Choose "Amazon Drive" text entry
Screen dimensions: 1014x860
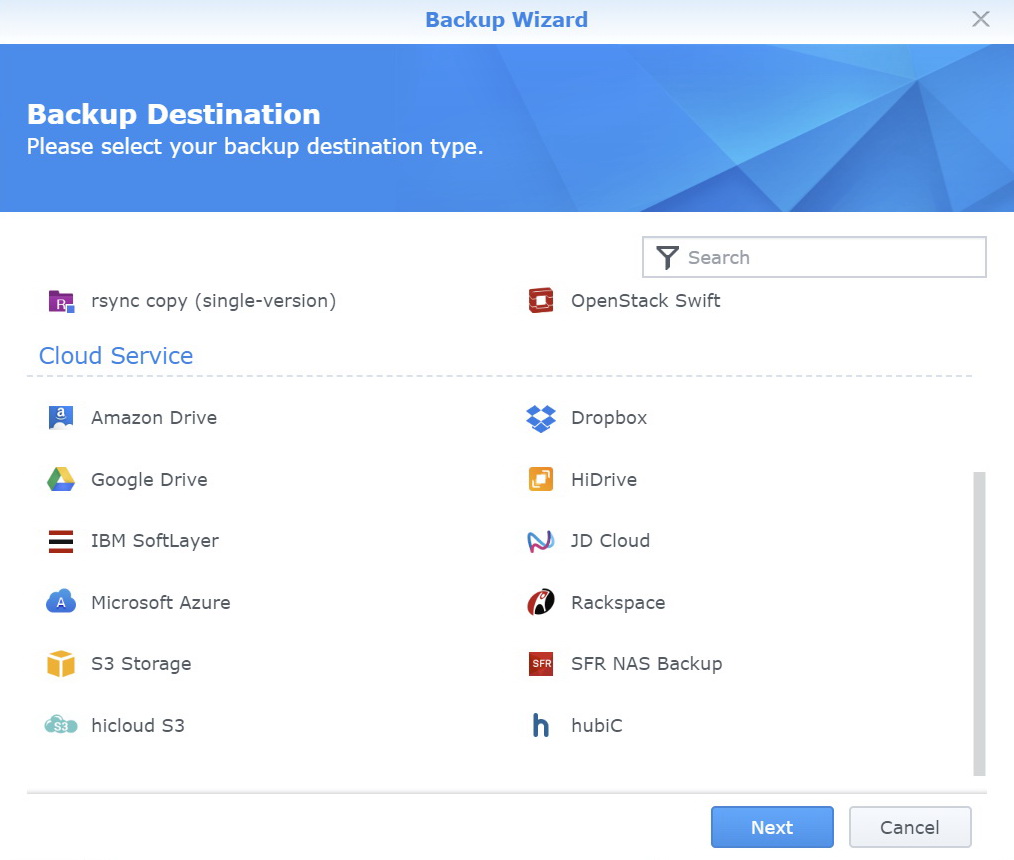pyautogui.click(x=154, y=418)
